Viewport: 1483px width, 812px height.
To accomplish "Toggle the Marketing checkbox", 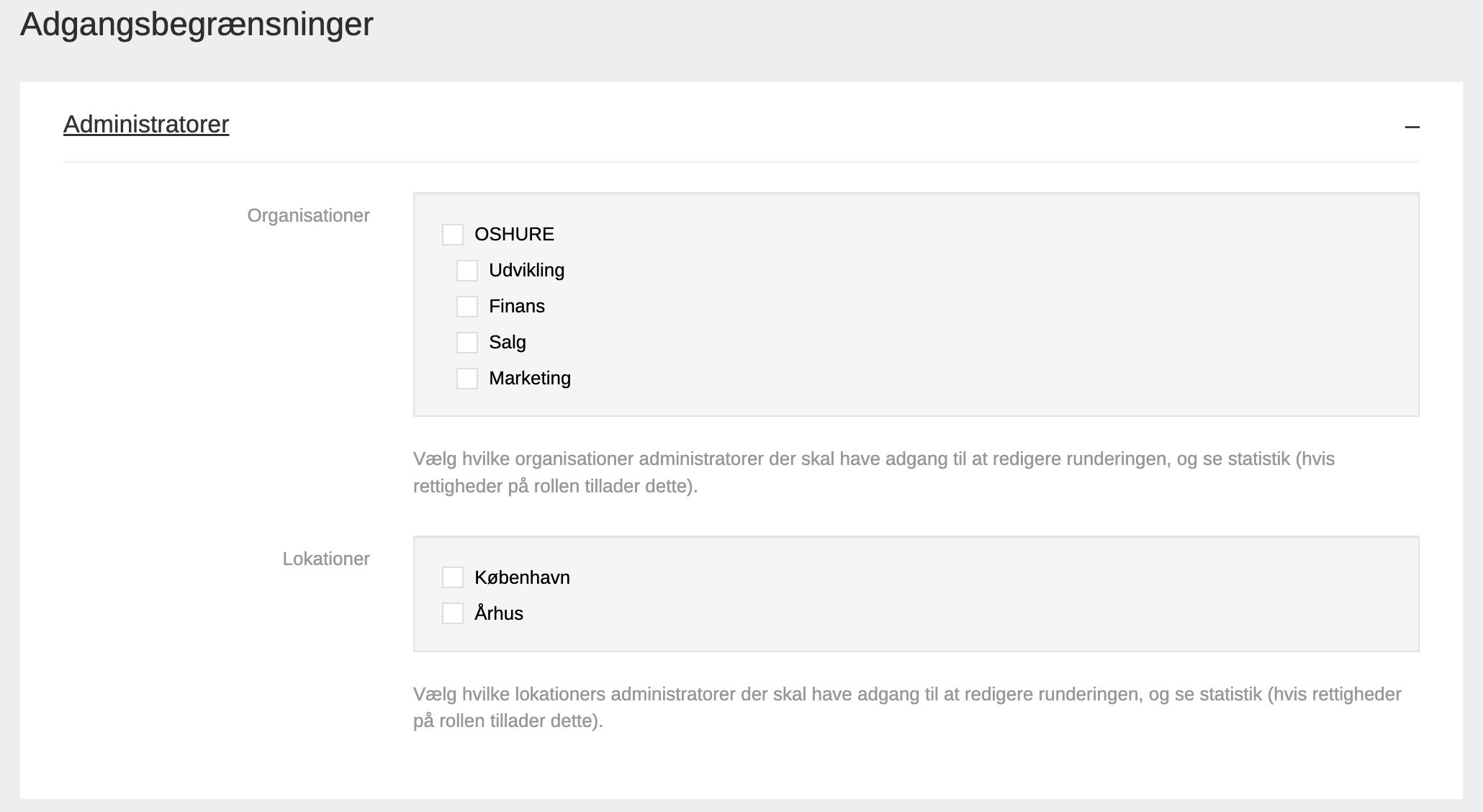I will click(467, 379).
